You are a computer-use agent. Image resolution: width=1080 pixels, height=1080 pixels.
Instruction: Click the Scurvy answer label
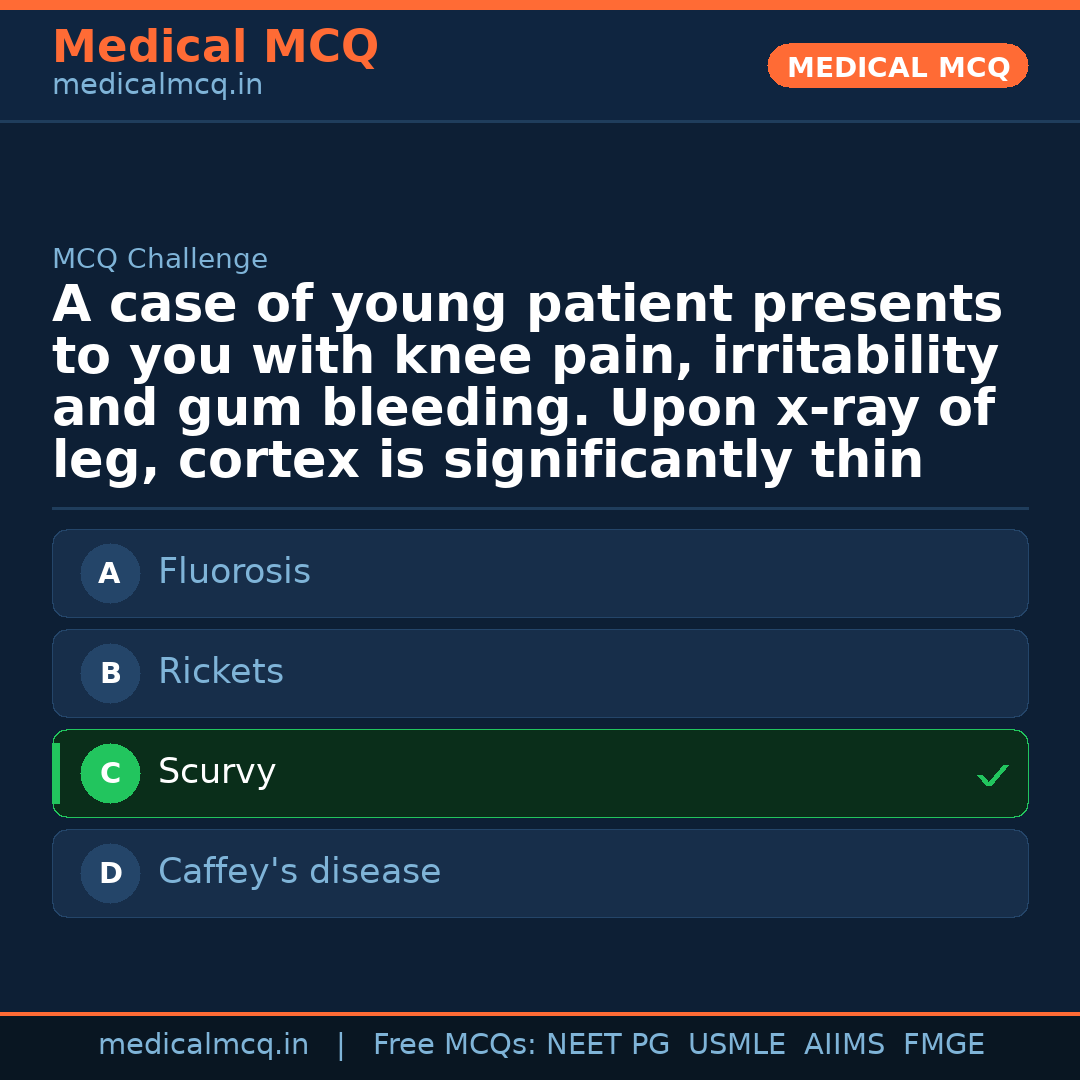217,772
